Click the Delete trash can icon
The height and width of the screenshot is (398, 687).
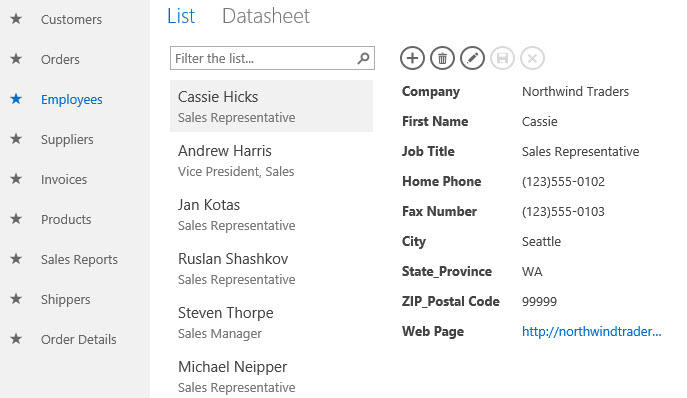pos(443,58)
